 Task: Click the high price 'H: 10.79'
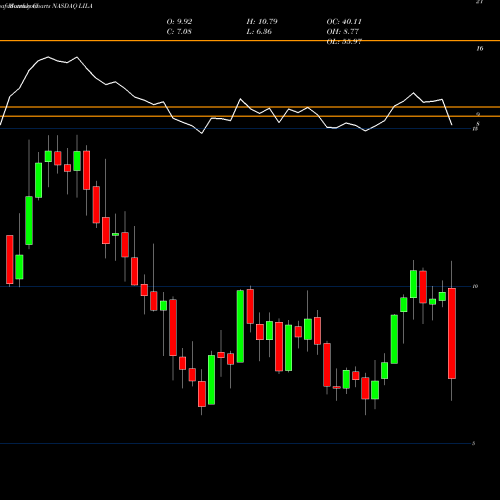(262, 22)
